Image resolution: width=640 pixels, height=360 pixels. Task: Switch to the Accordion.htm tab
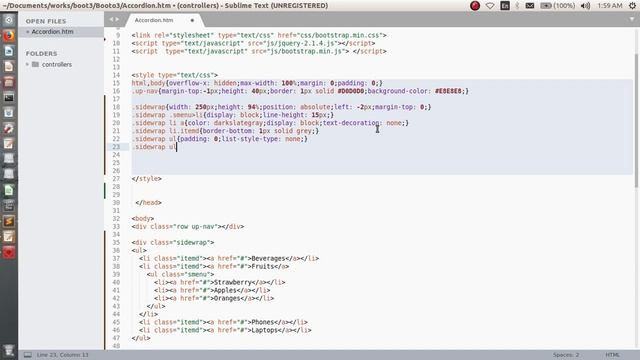[154, 20]
